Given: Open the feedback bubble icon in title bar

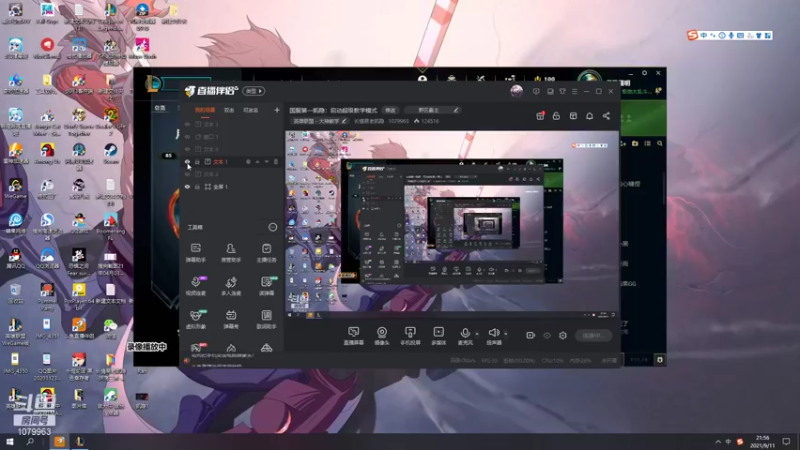Looking at the screenshot, I should 536,91.
